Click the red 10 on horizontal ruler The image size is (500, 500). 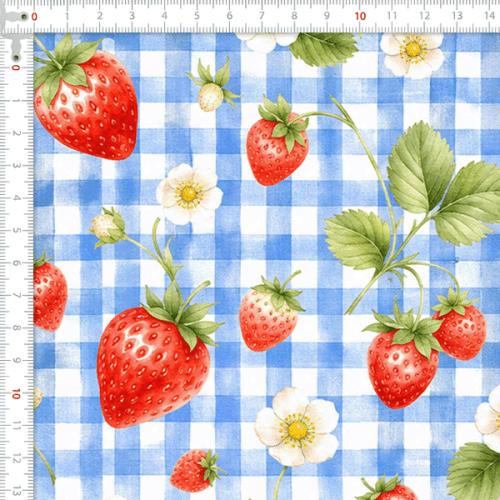360,16
